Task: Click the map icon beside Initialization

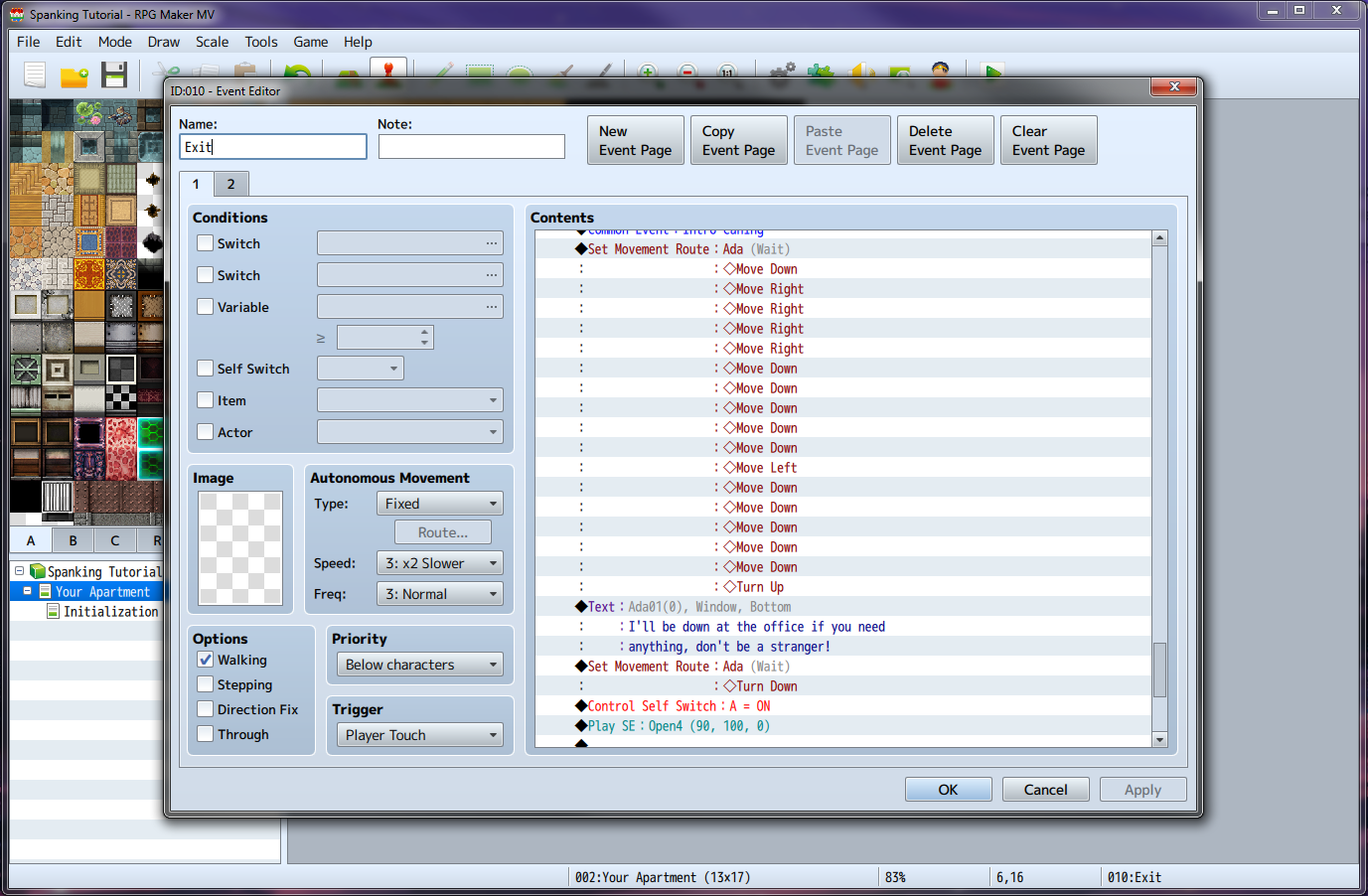Action: point(53,611)
